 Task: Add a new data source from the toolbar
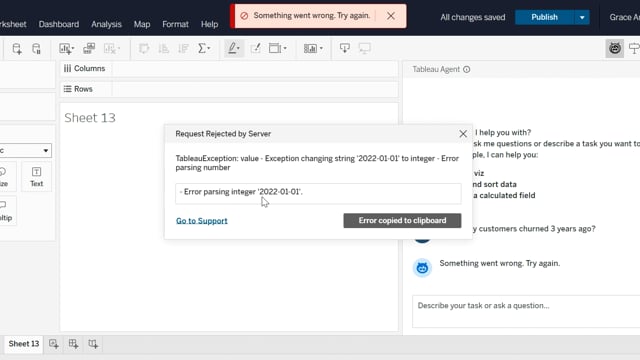pyautogui.click(x=17, y=49)
